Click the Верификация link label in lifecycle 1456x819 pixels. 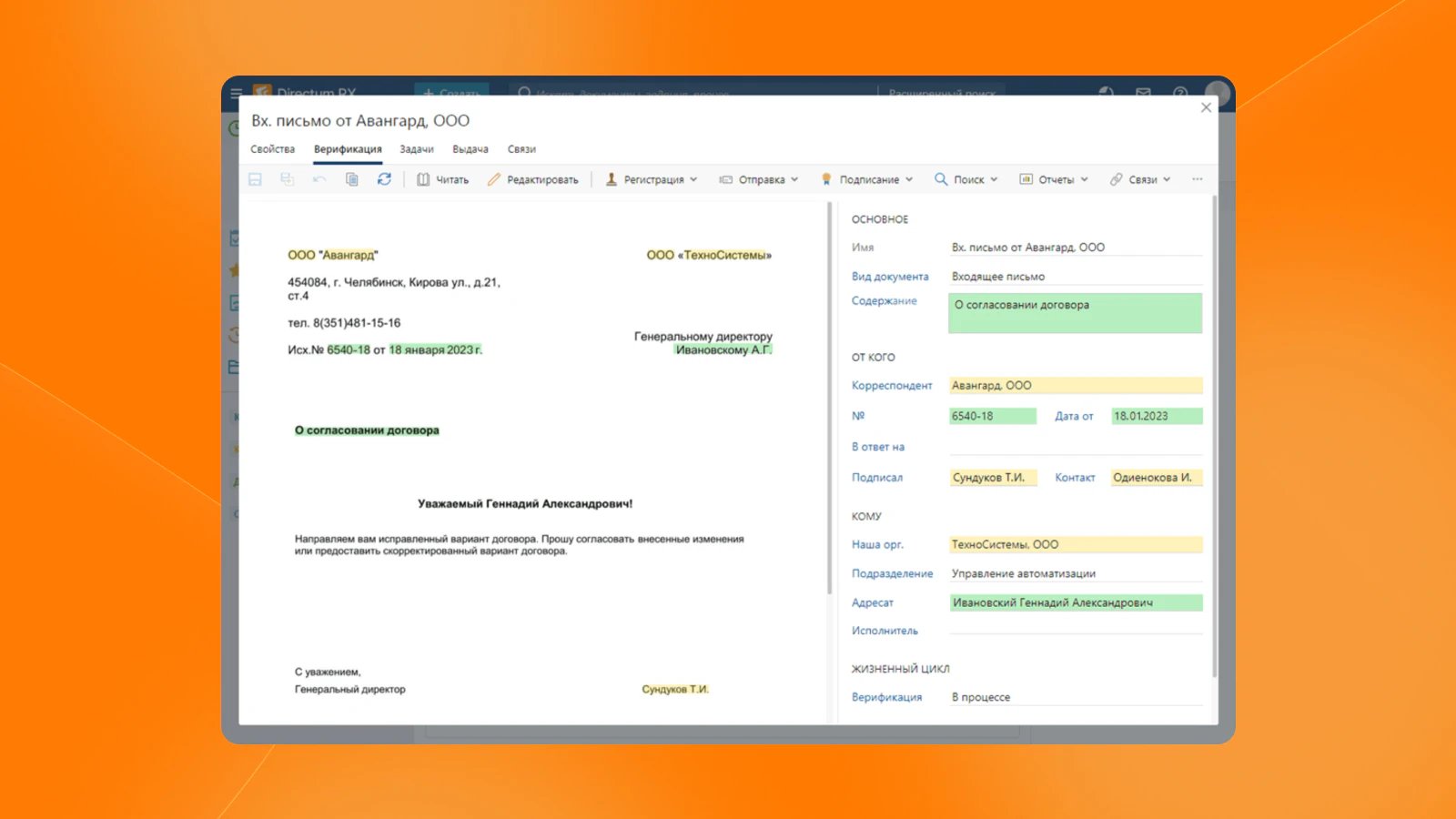[x=886, y=698]
